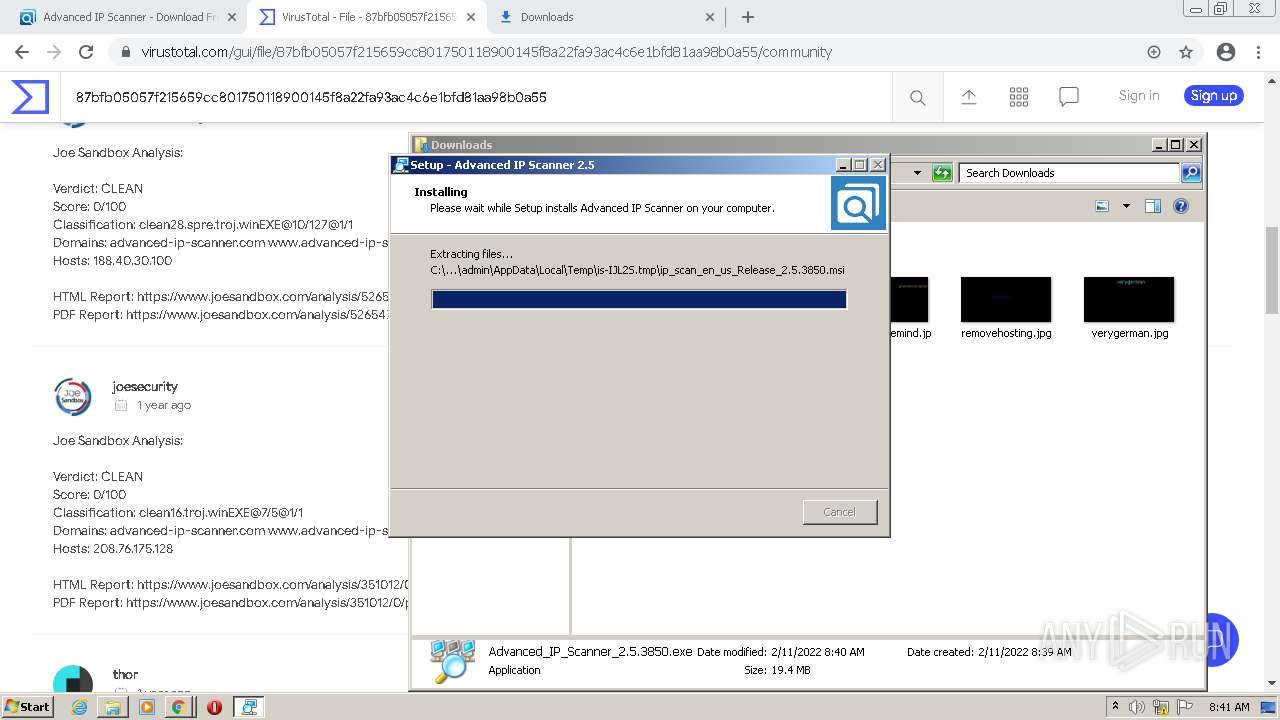Click the VirusTotal upload file icon
This screenshot has width=1280, height=720.
point(969,97)
